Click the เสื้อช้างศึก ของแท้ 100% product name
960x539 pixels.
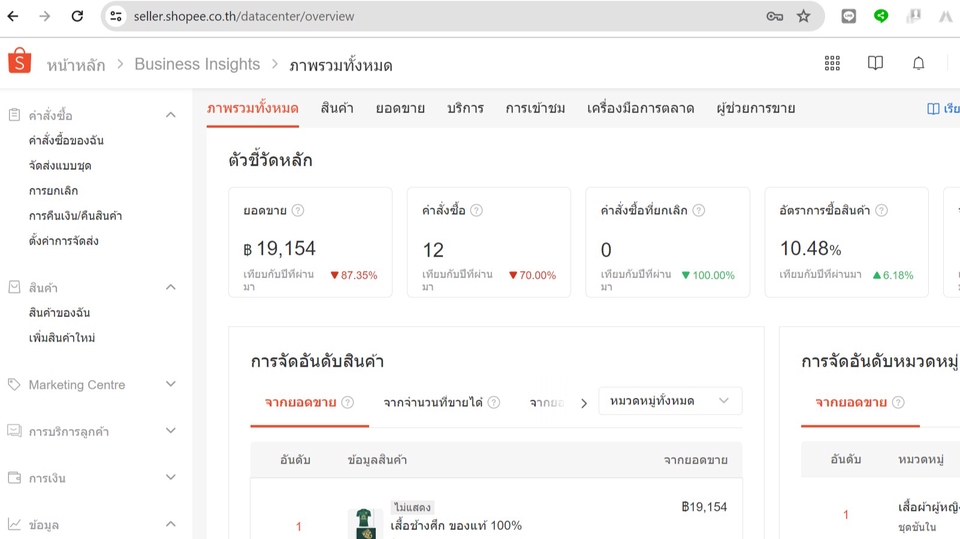click(456, 526)
